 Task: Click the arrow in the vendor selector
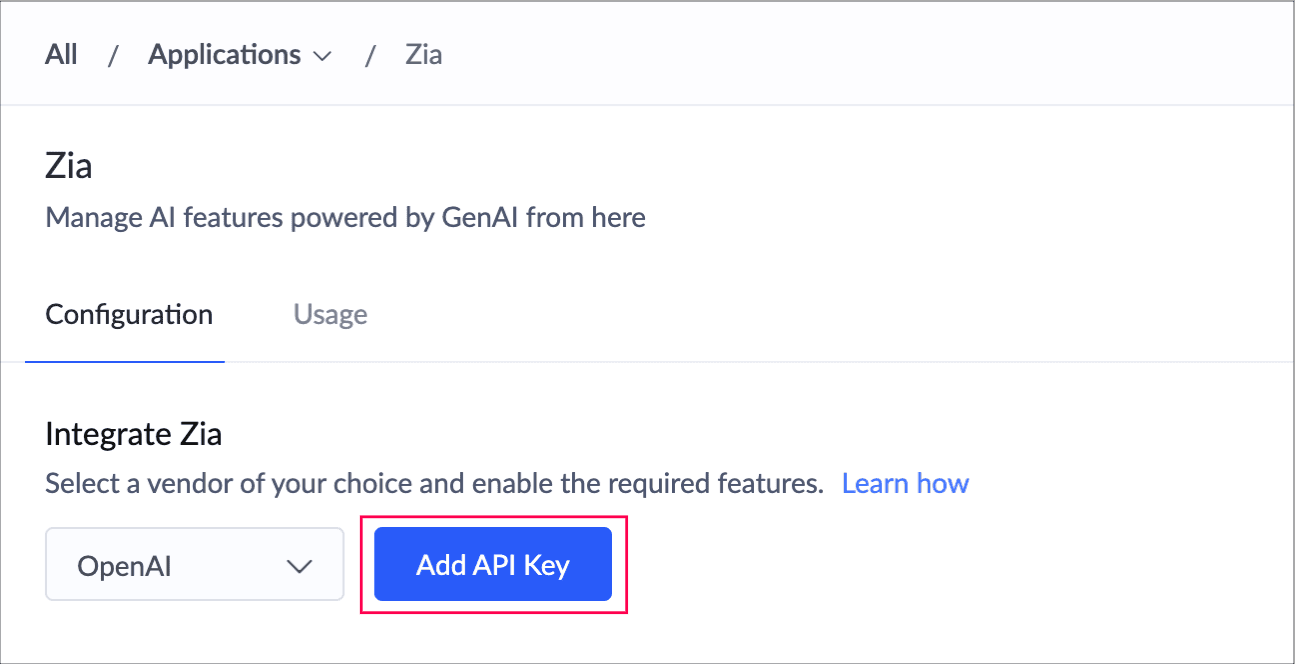click(x=299, y=566)
